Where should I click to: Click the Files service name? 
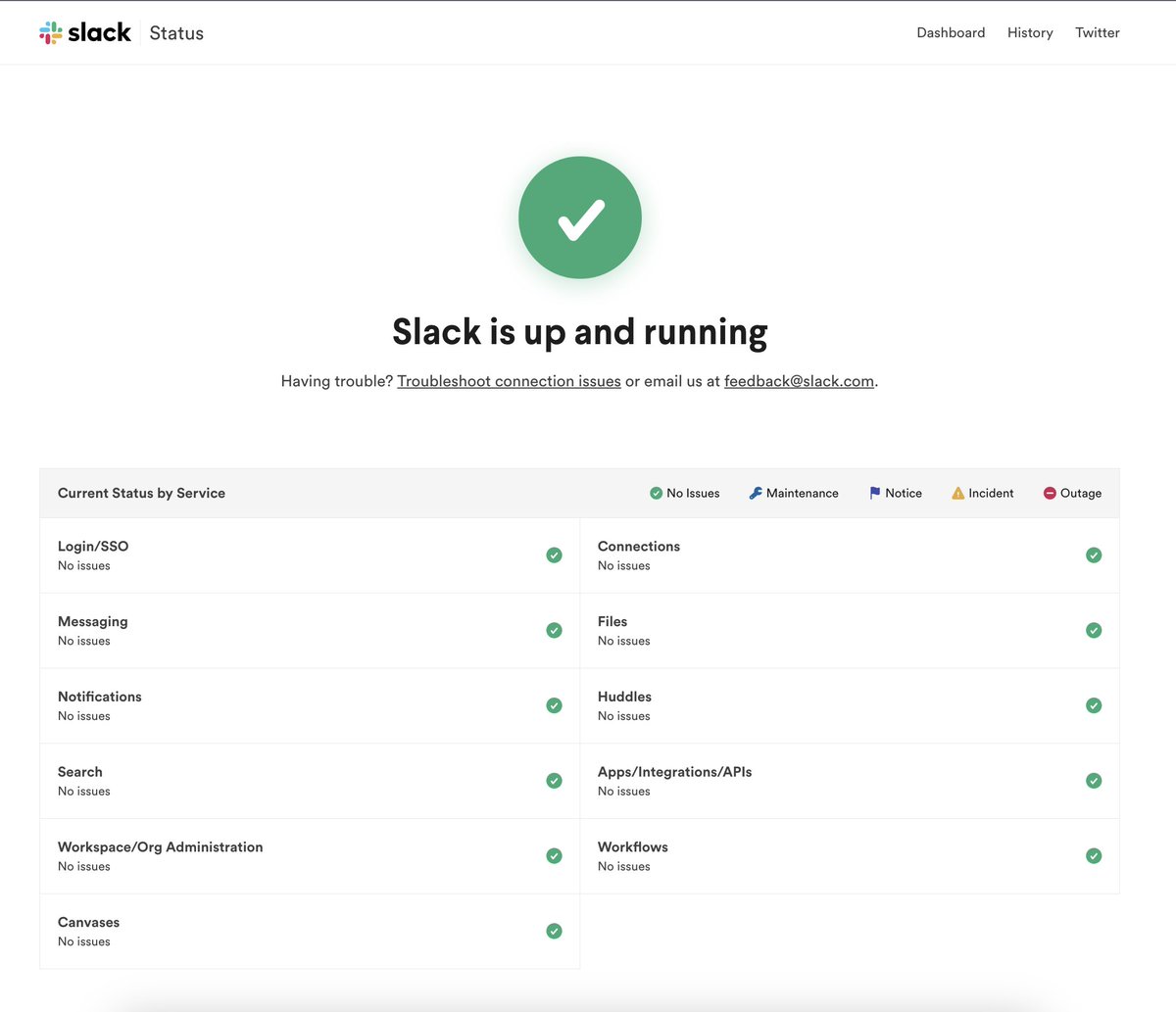click(x=612, y=621)
